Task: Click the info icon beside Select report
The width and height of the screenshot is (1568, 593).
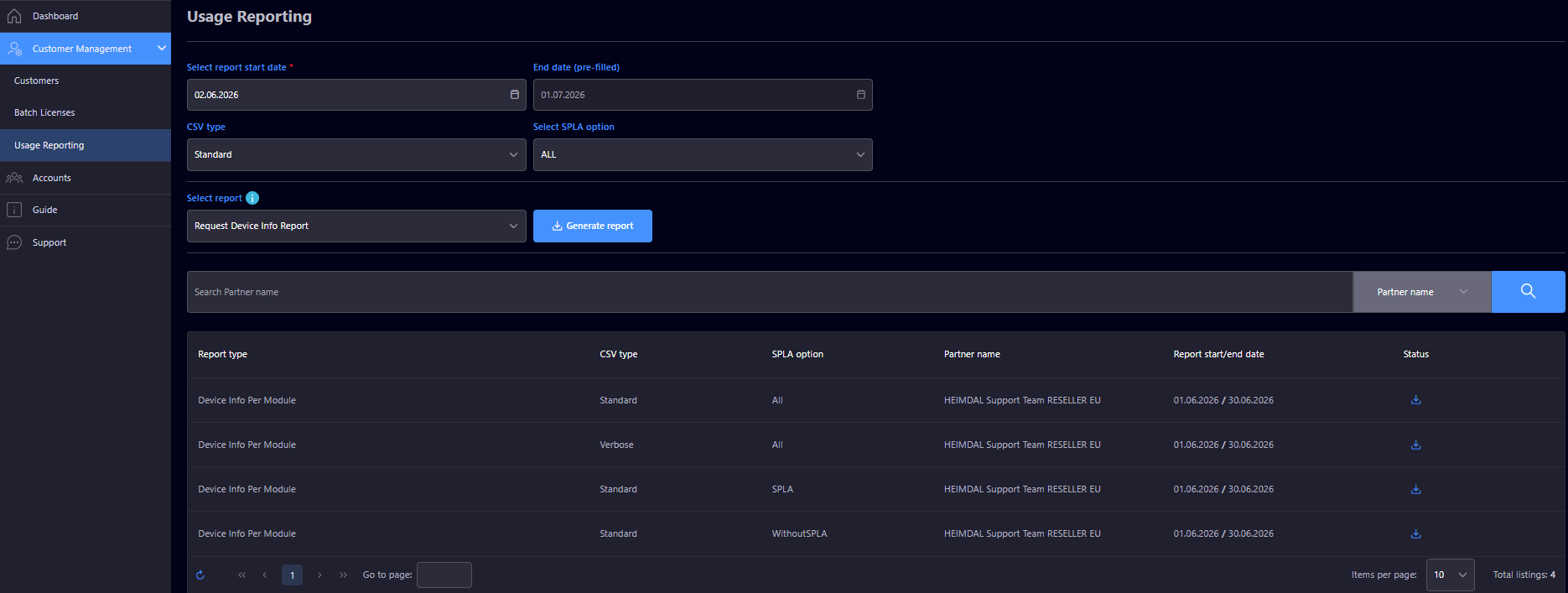Action: 252,198
